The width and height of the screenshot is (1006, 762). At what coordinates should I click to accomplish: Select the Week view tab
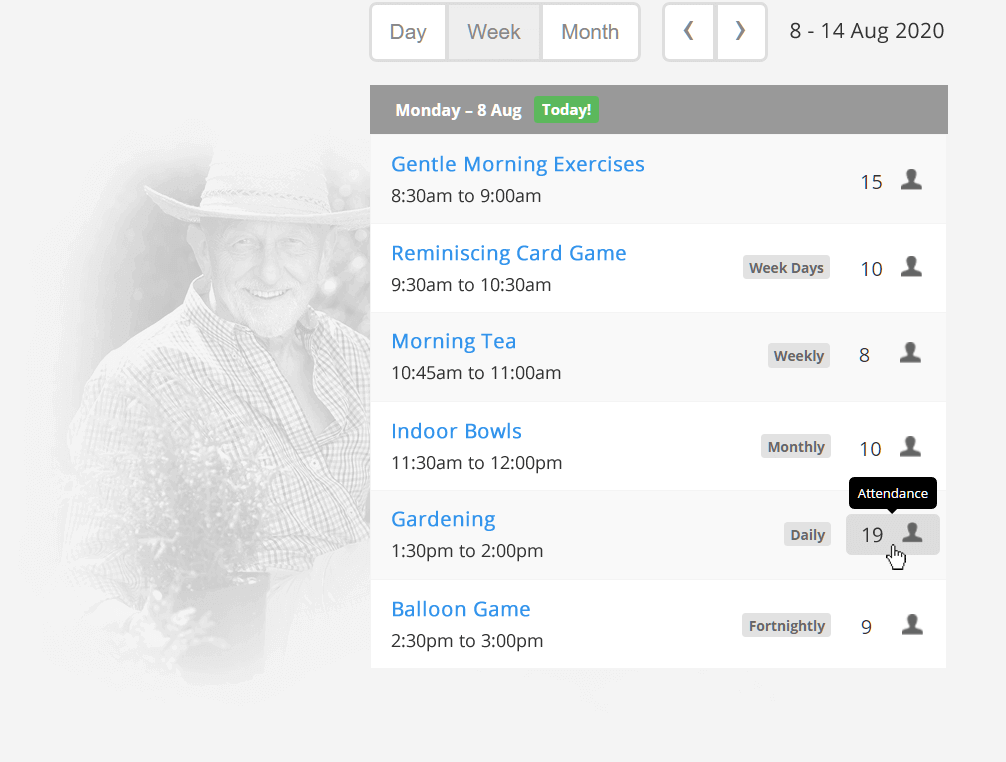pyautogui.click(x=494, y=32)
